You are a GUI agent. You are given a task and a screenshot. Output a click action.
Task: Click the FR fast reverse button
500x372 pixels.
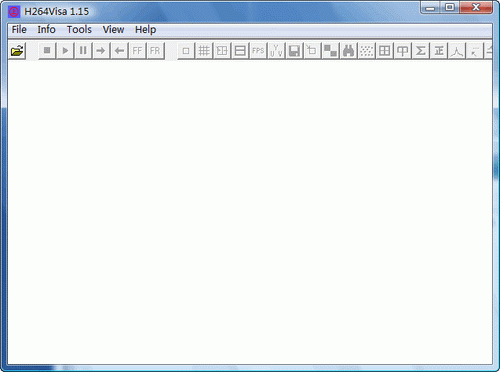155,51
